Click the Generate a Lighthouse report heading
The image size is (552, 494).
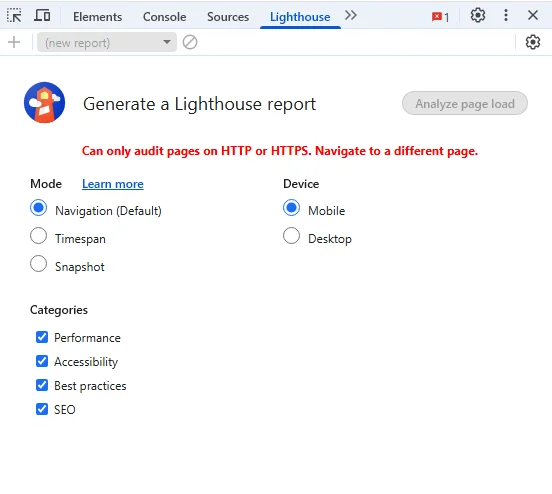click(199, 104)
